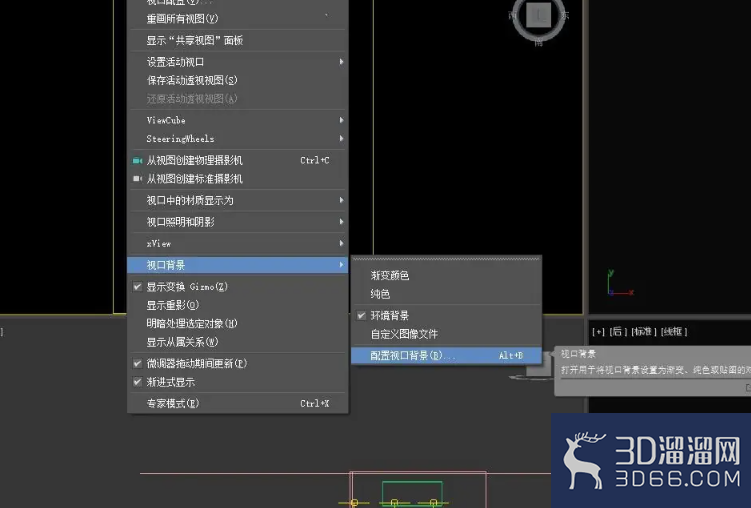
Task: Select 重画所有视图 menu entry
Action: [x=238, y=19]
